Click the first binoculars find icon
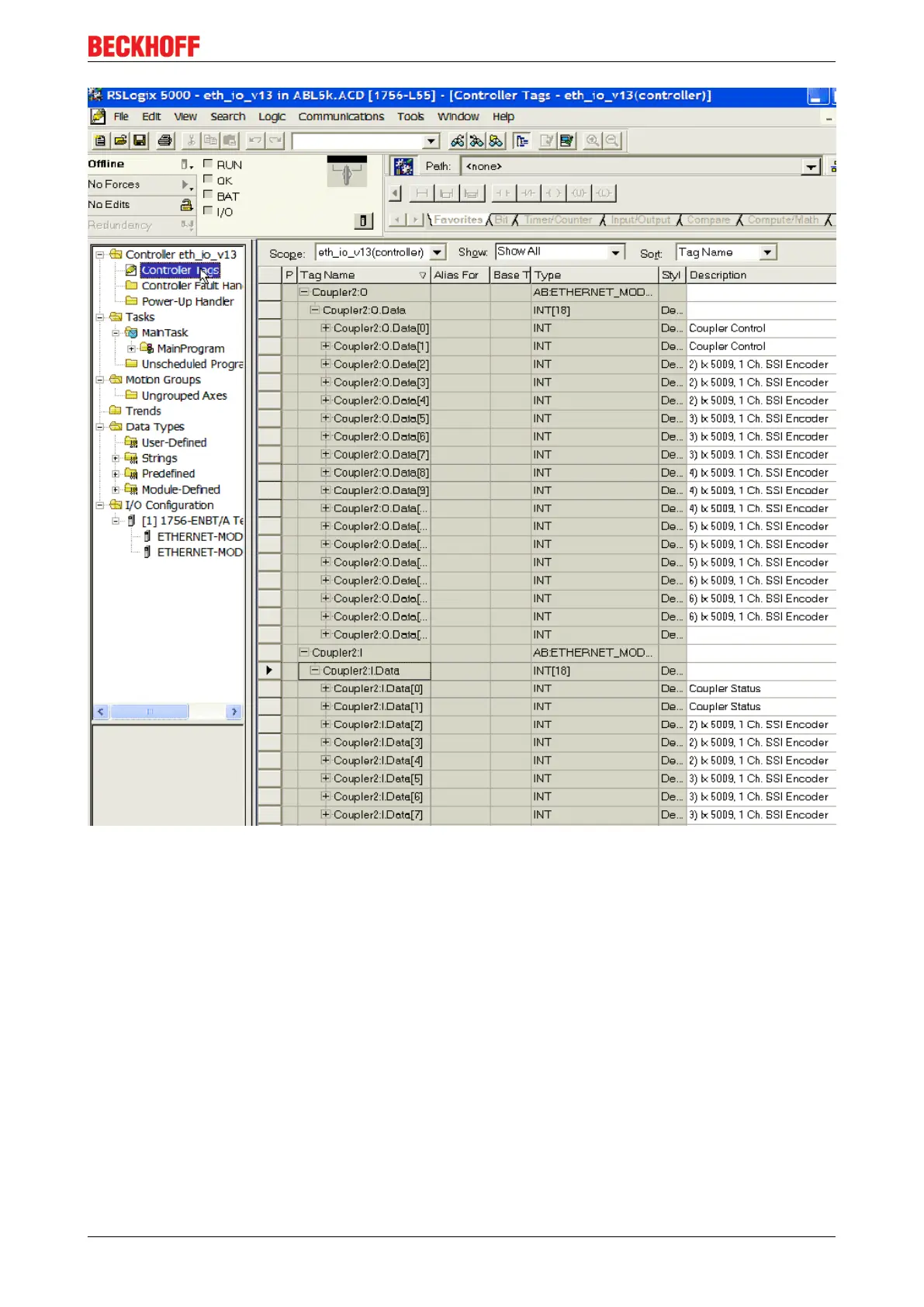 457,140
